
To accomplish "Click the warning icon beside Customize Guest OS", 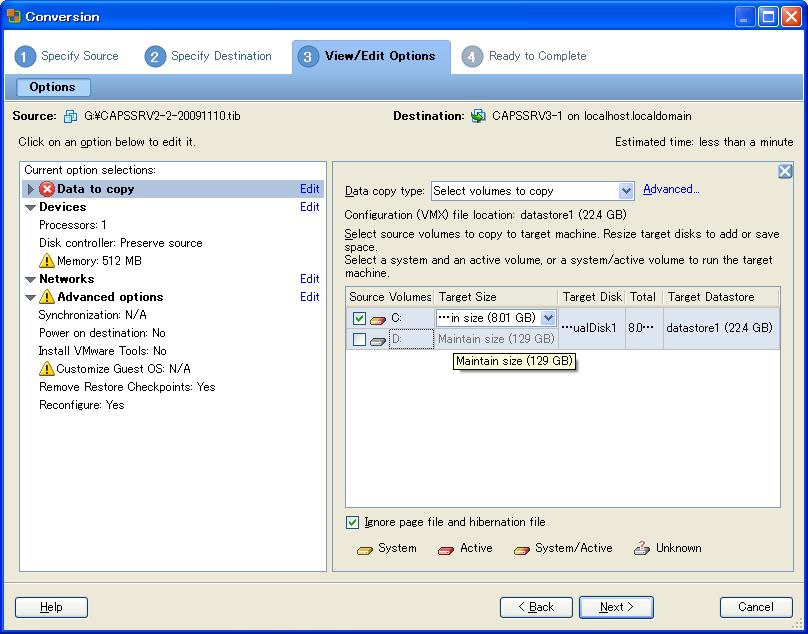I will pos(46,369).
